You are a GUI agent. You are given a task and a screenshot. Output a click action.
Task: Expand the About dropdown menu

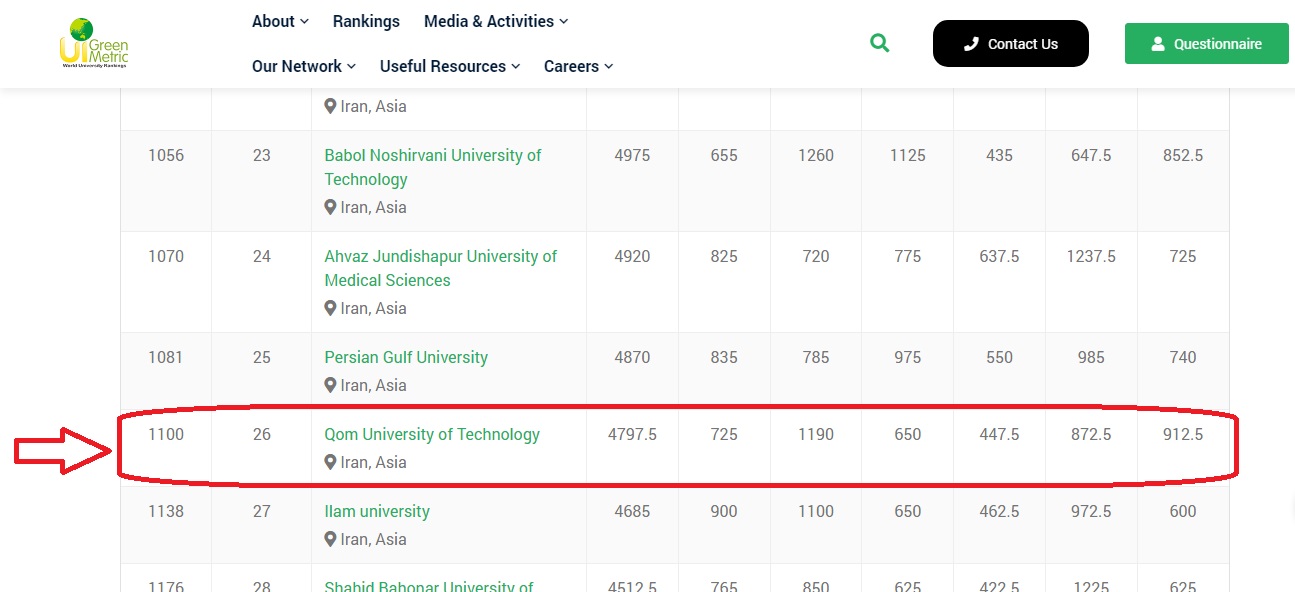pos(280,21)
